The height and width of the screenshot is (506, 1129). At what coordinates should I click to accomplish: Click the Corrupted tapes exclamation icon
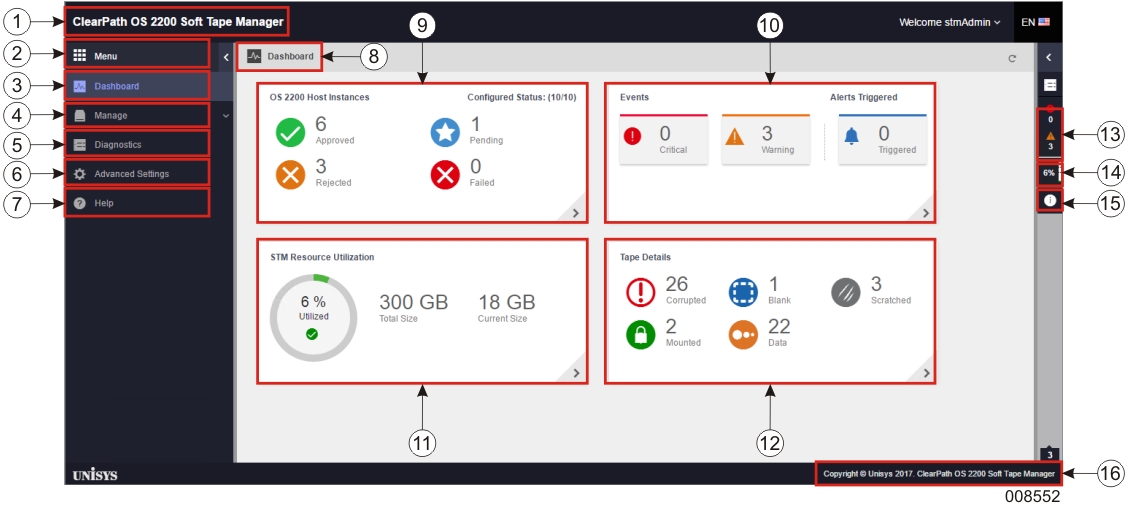tap(640, 292)
